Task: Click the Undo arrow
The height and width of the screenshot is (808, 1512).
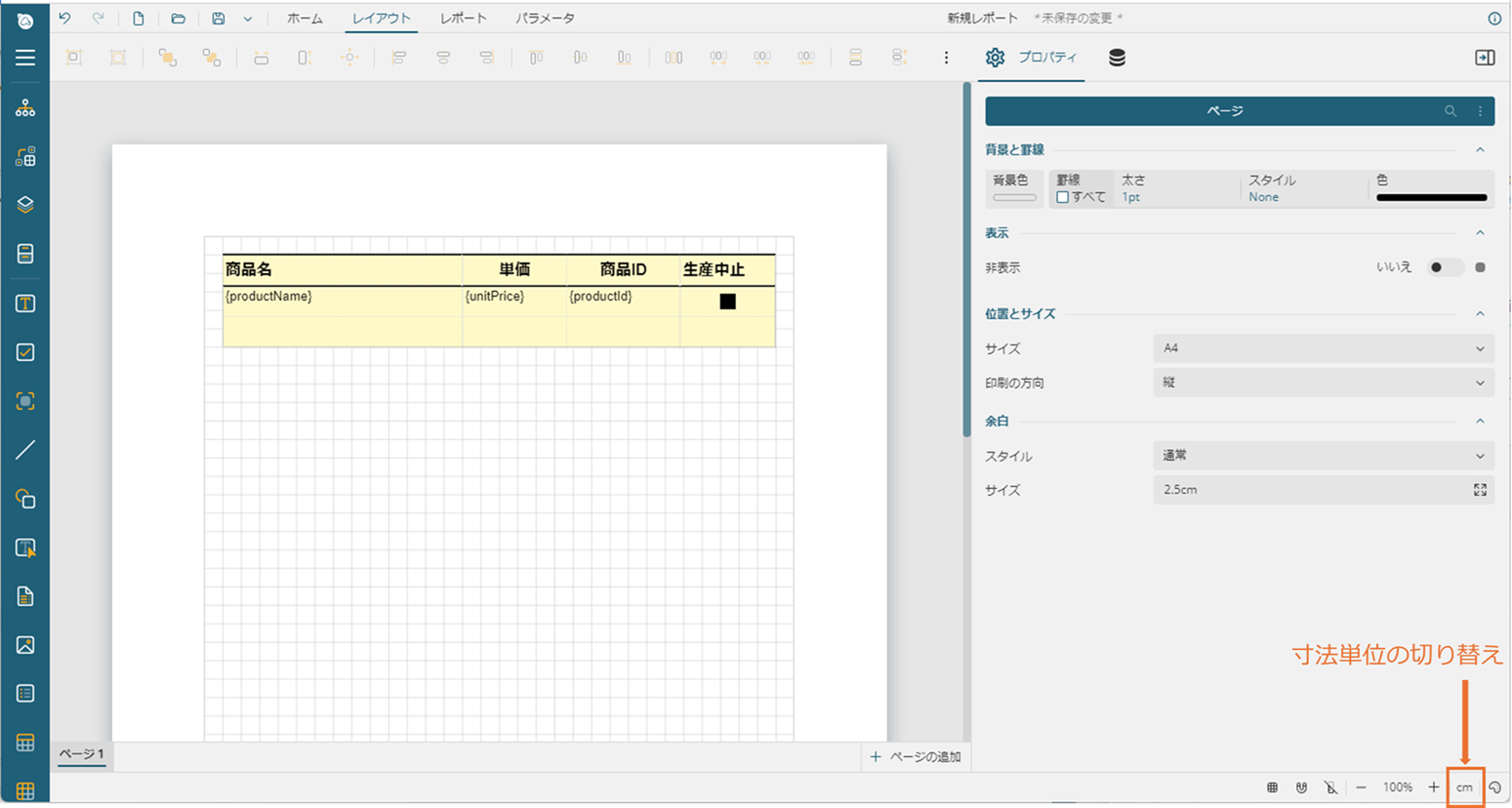Action: [x=64, y=18]
